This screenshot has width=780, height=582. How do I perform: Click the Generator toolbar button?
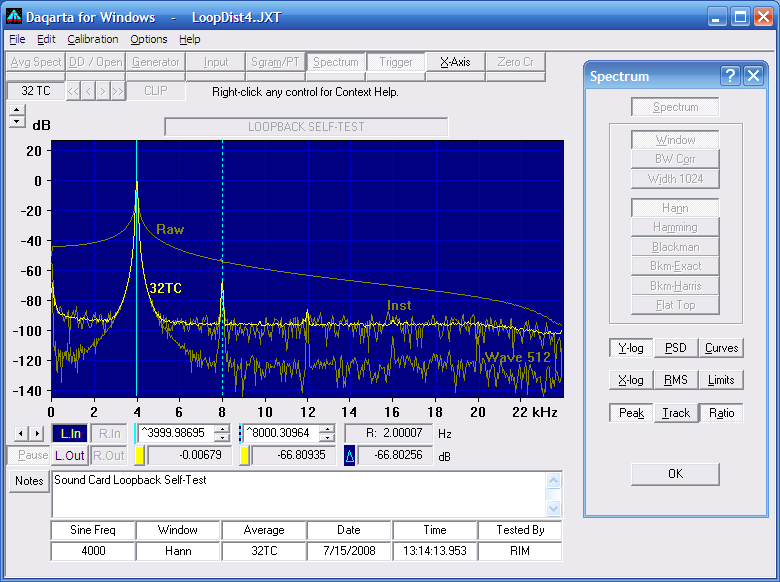(x=156, y=62)
